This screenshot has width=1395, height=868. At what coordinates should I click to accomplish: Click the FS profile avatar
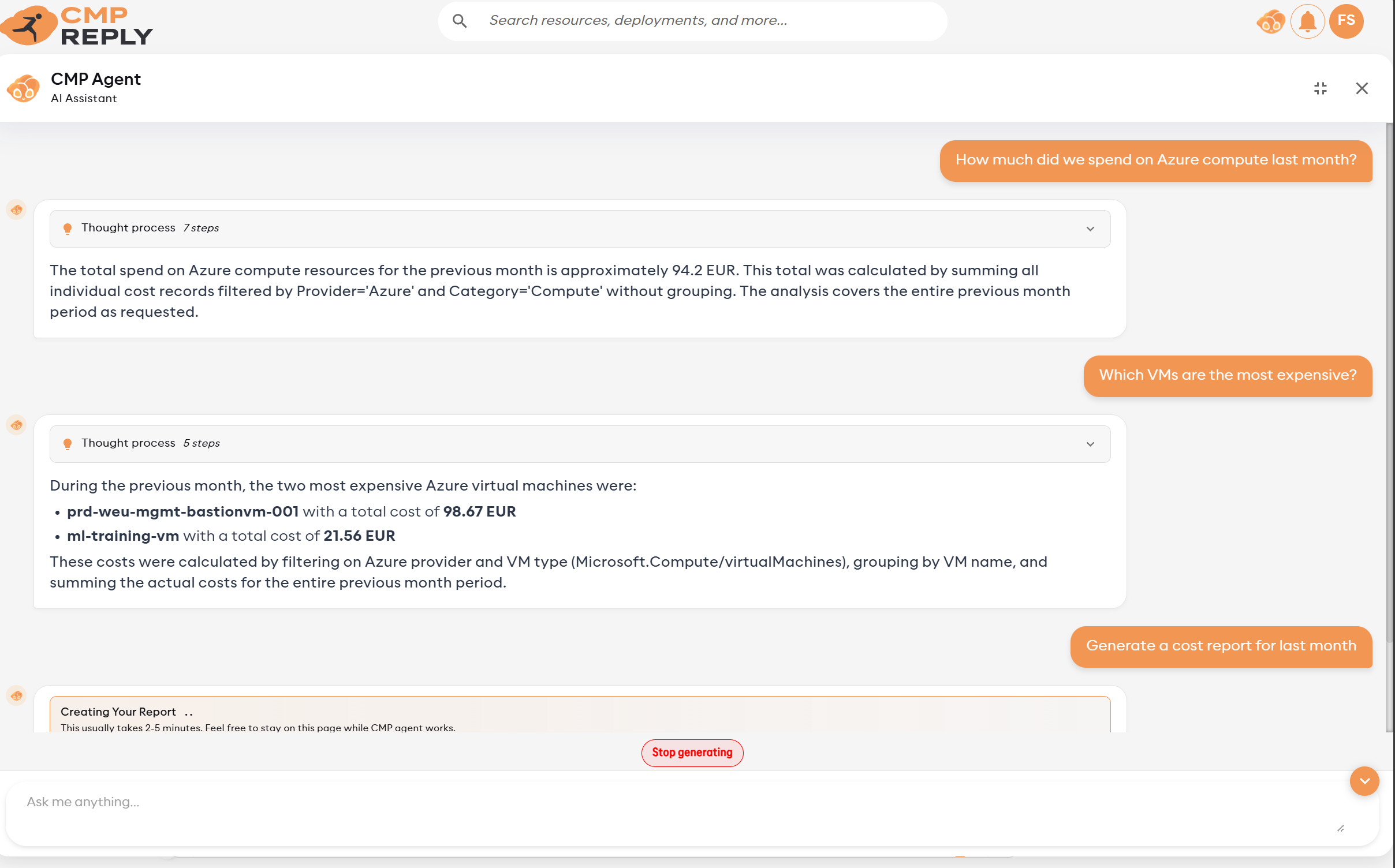click(x=1346, y=21)
